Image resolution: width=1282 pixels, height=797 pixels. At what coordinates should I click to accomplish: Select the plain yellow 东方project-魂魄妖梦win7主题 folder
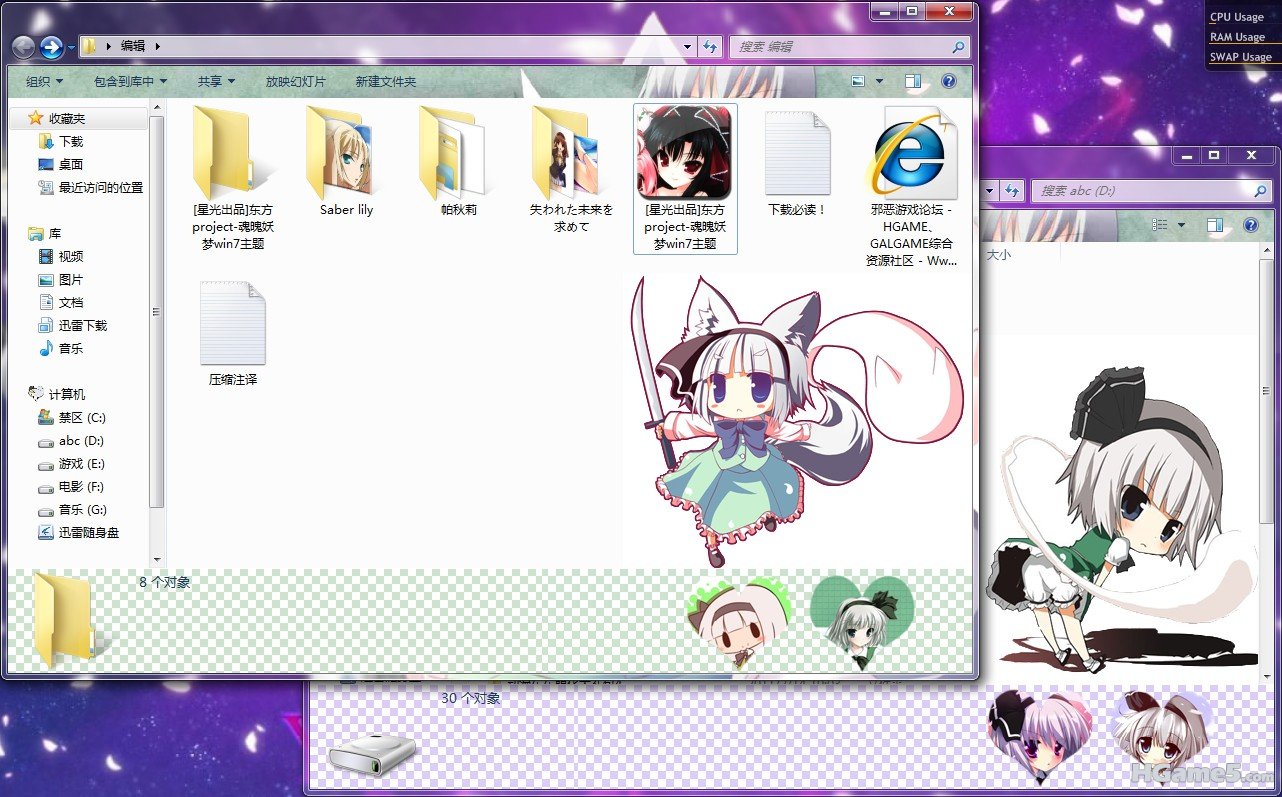coord(233,177)
